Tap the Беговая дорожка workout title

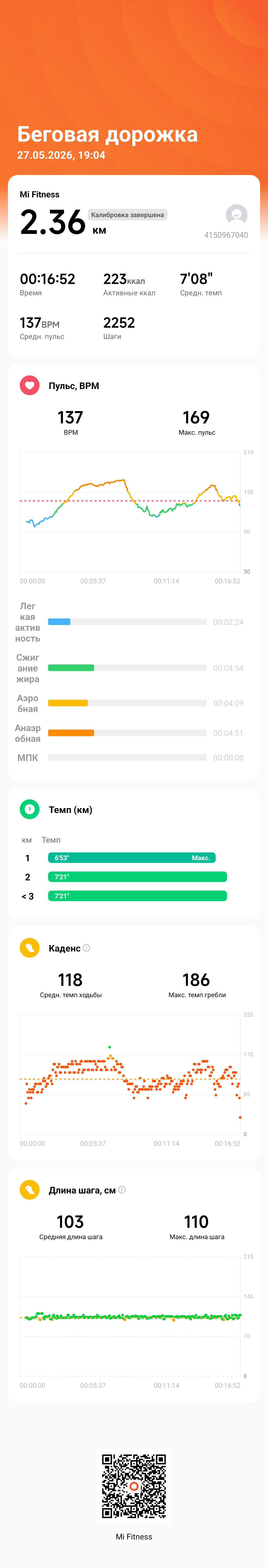(107, 134)
